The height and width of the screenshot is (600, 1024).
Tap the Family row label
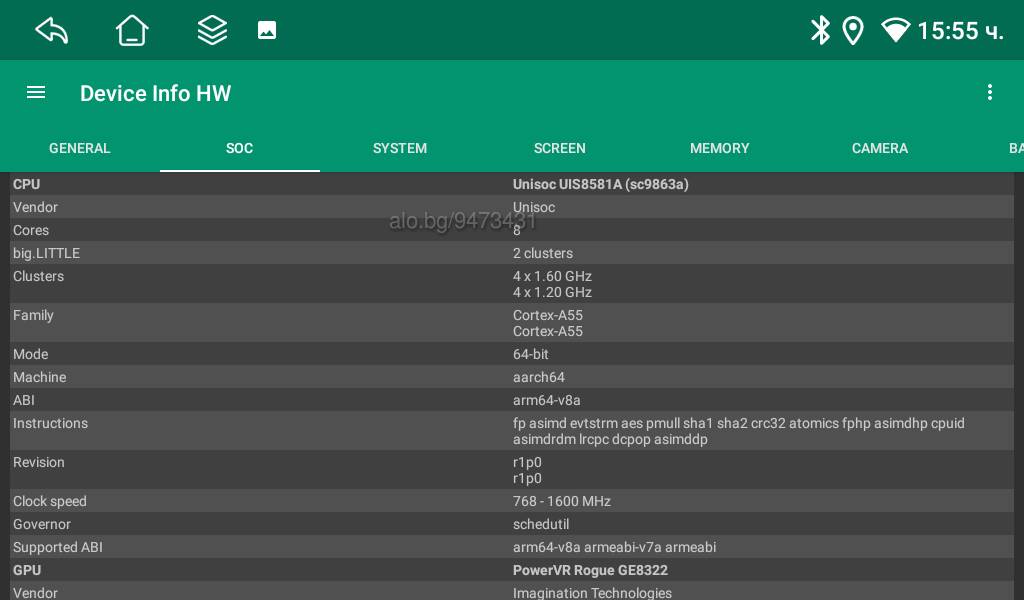tap(33, 315)
